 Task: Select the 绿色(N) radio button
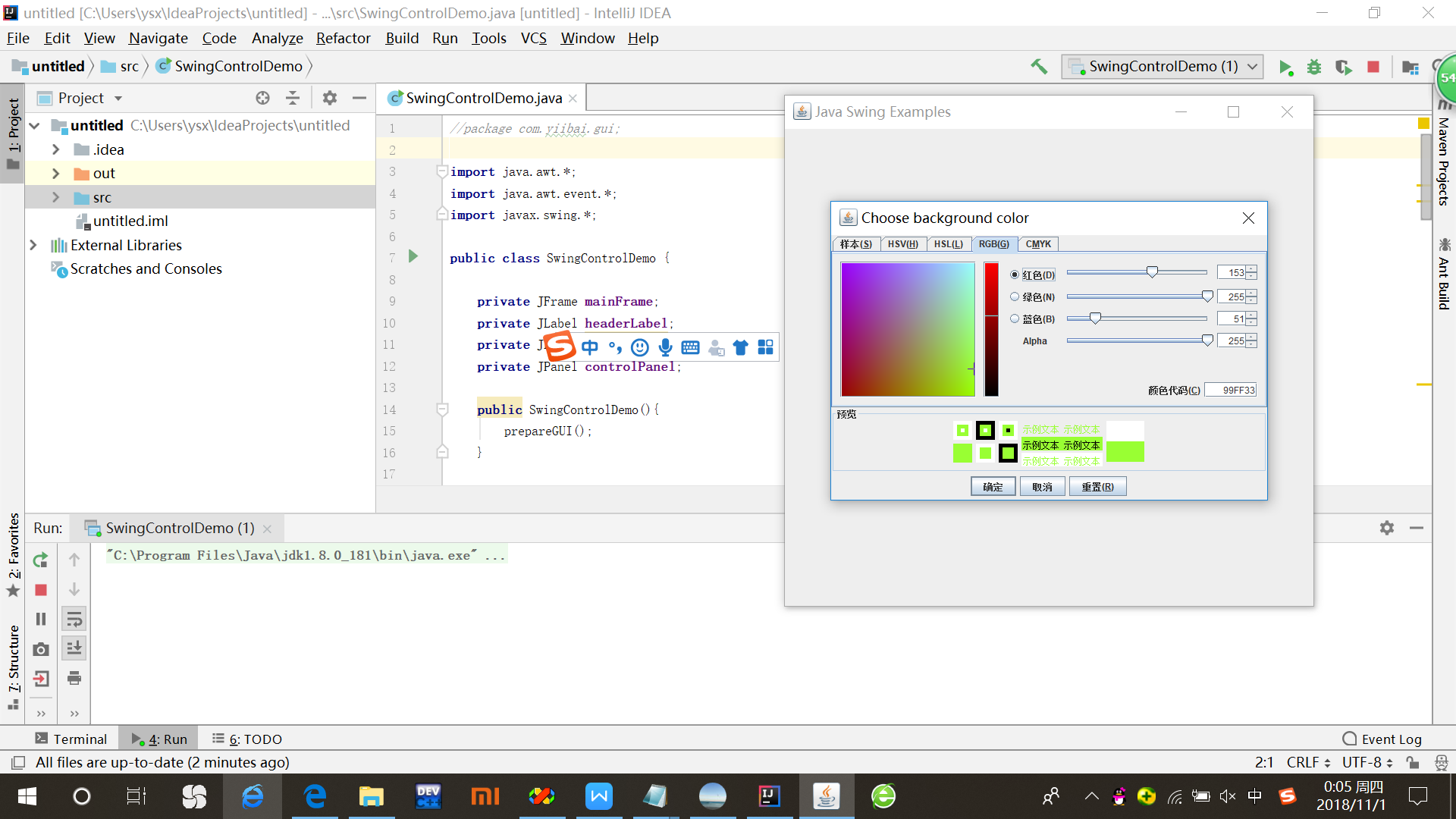1015,297
